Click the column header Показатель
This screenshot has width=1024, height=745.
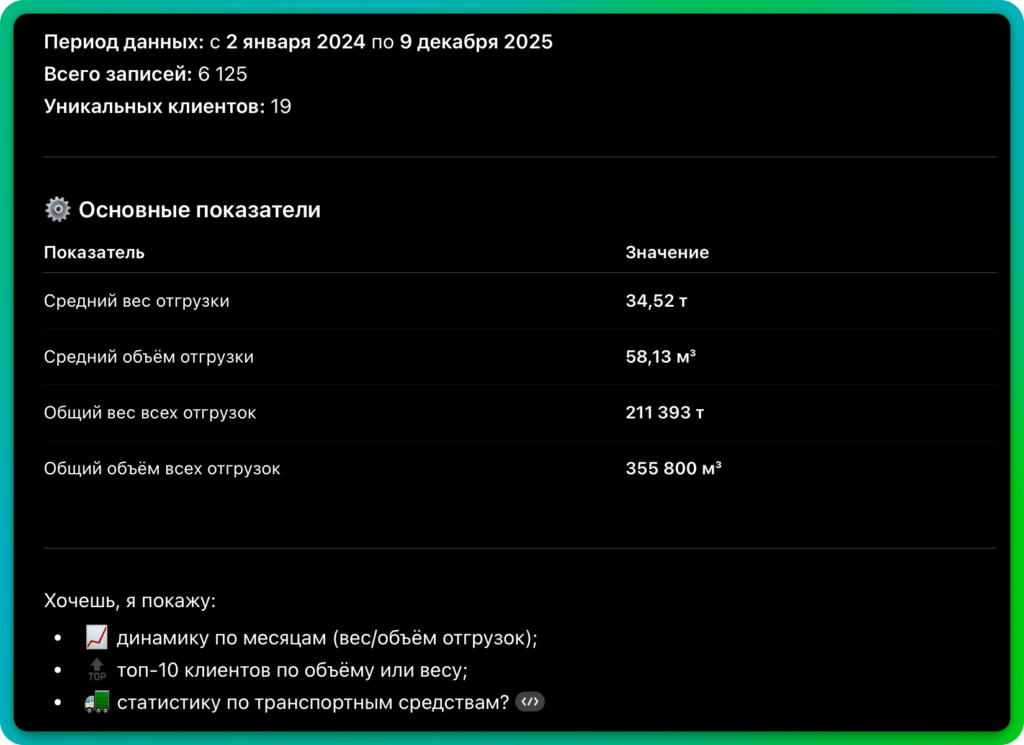tap(94, 253)
